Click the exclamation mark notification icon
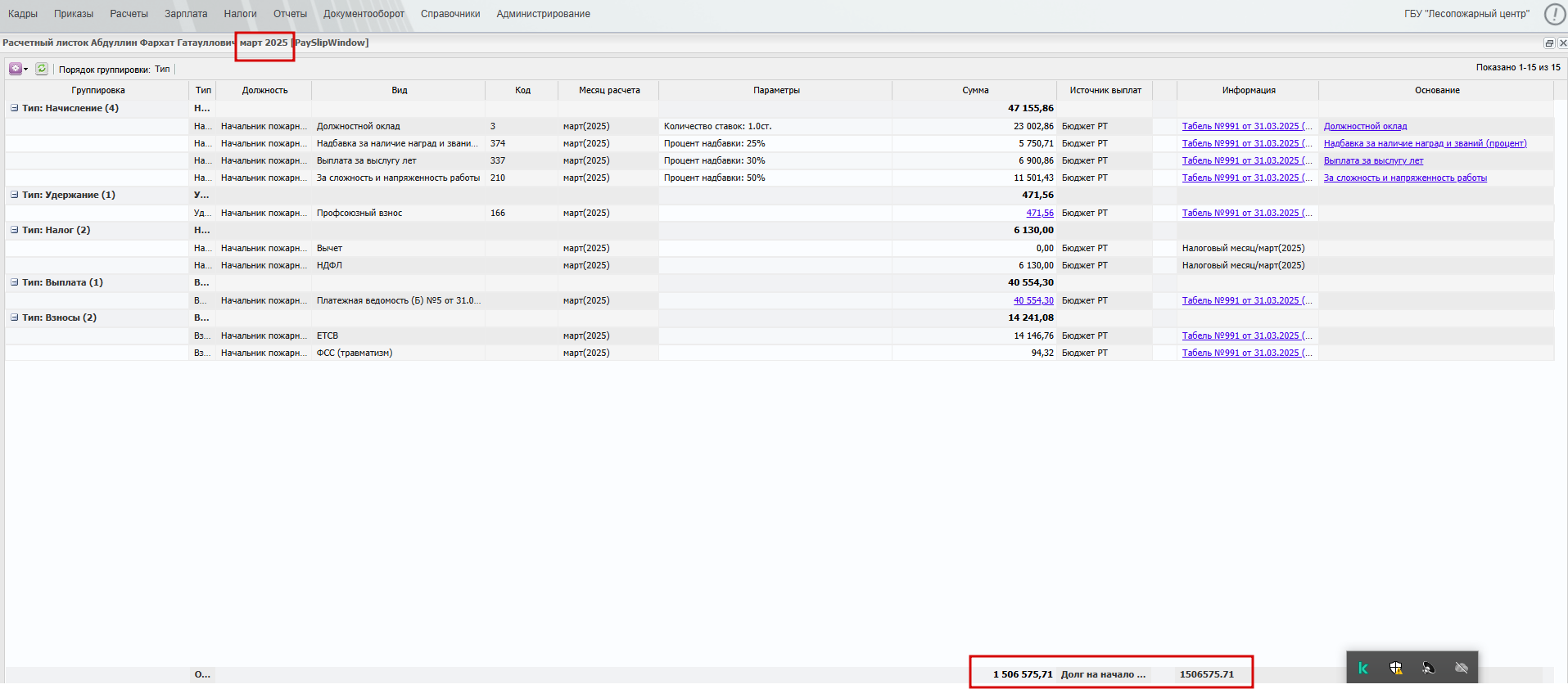This screenshot has width=1568, height=689. 1553,14
